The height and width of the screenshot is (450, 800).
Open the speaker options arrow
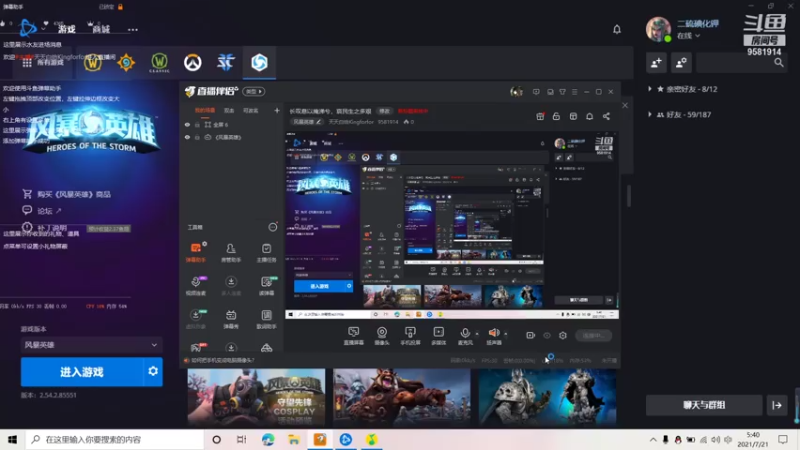click(506, 334)
